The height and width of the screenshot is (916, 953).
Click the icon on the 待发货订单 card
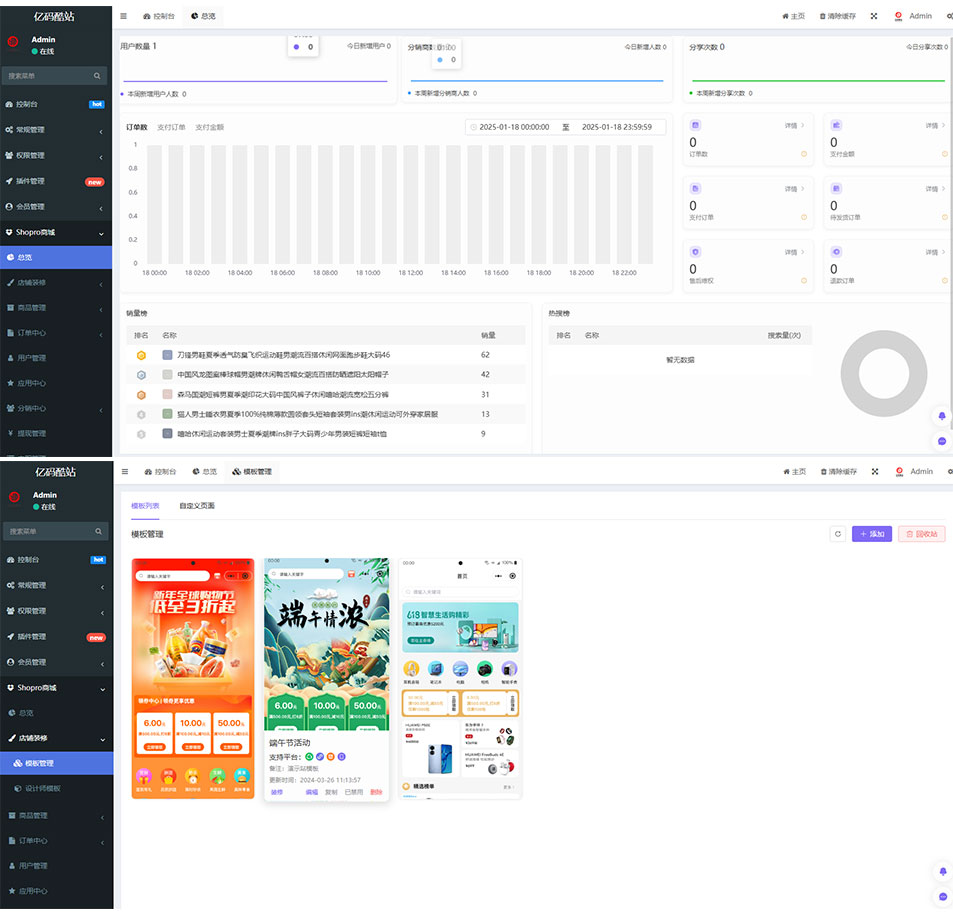point(836,188)
